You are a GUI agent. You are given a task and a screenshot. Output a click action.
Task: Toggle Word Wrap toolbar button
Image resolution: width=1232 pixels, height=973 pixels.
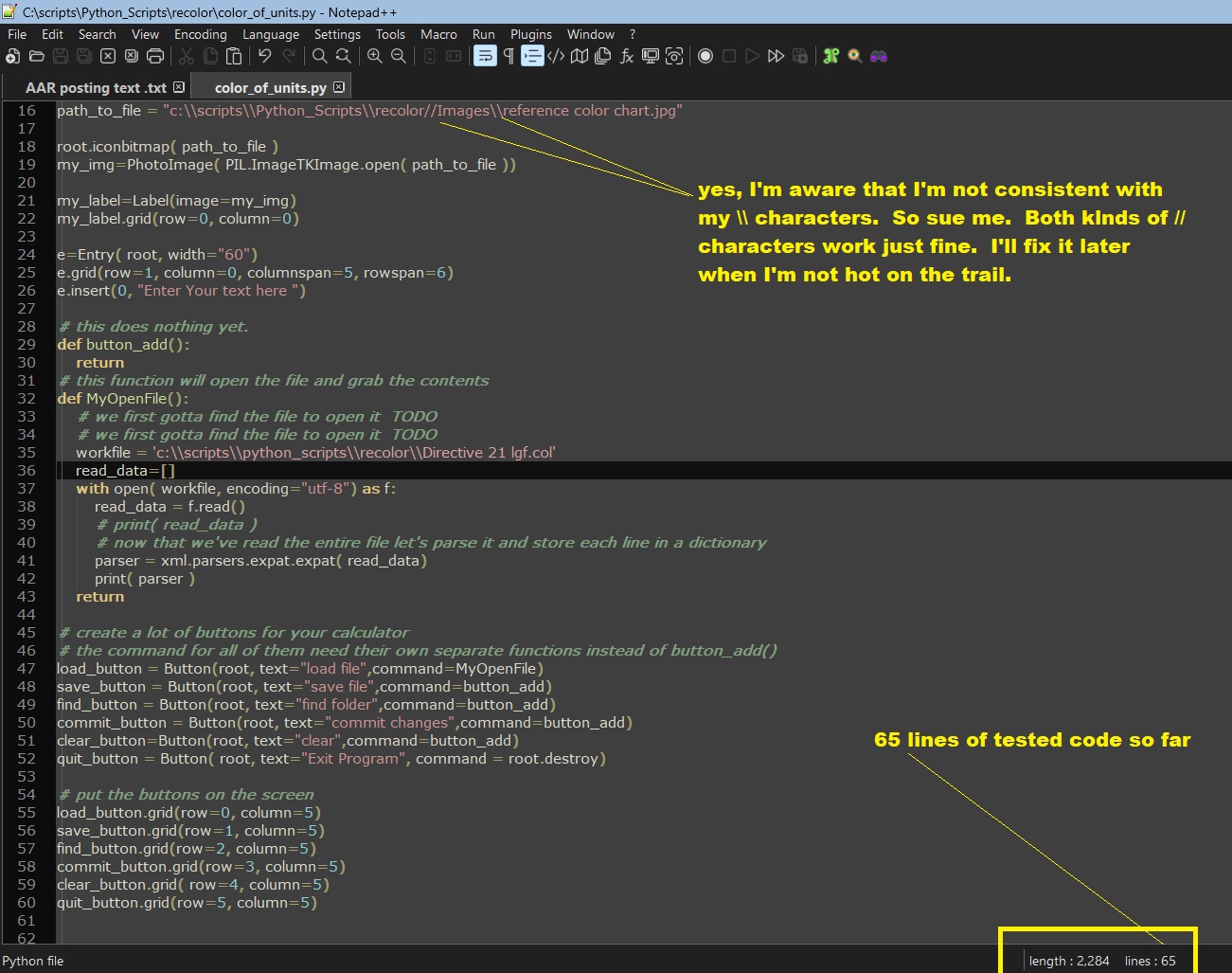pyautogui.click(x=485, y=57)
